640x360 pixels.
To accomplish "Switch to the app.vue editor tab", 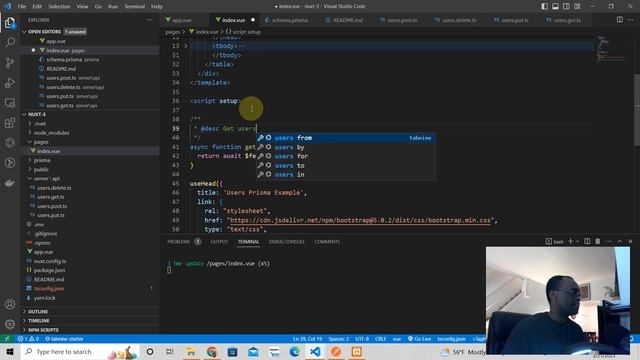I will (181, 20).
